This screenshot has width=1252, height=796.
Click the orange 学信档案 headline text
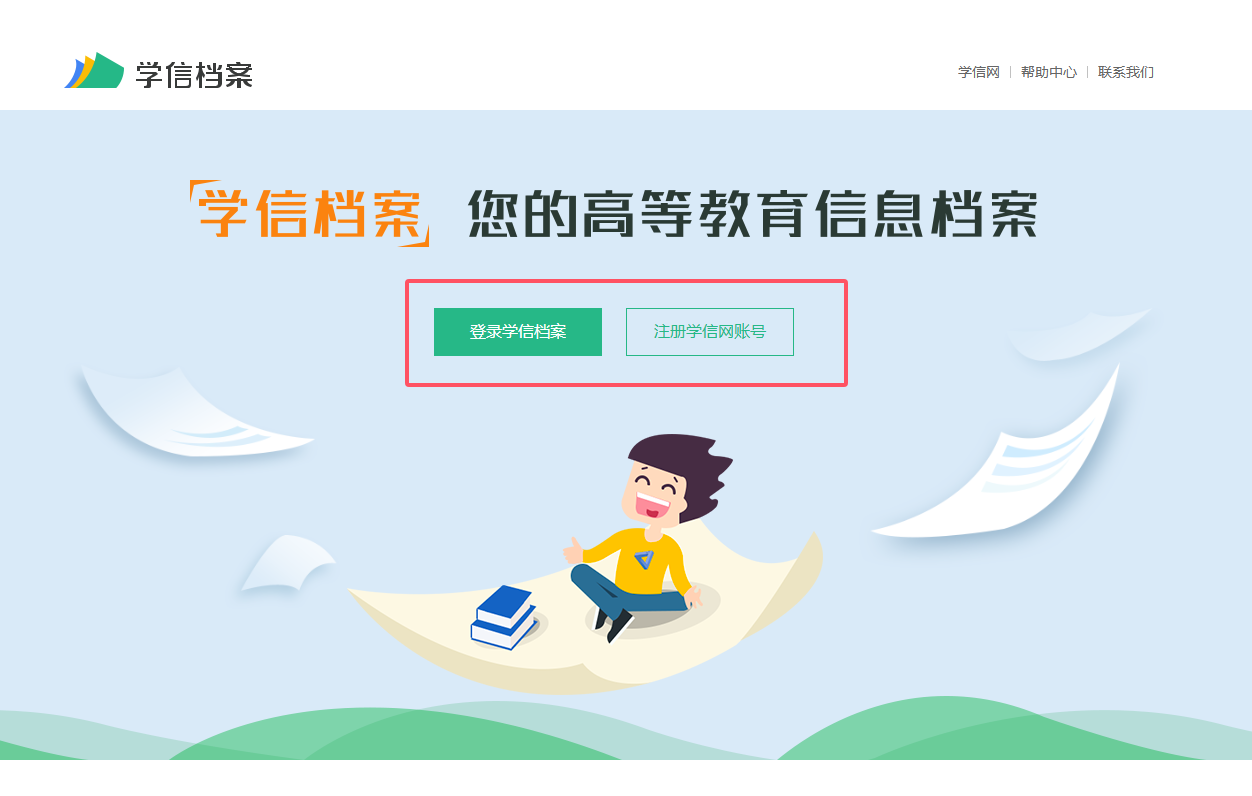(311, 212)
